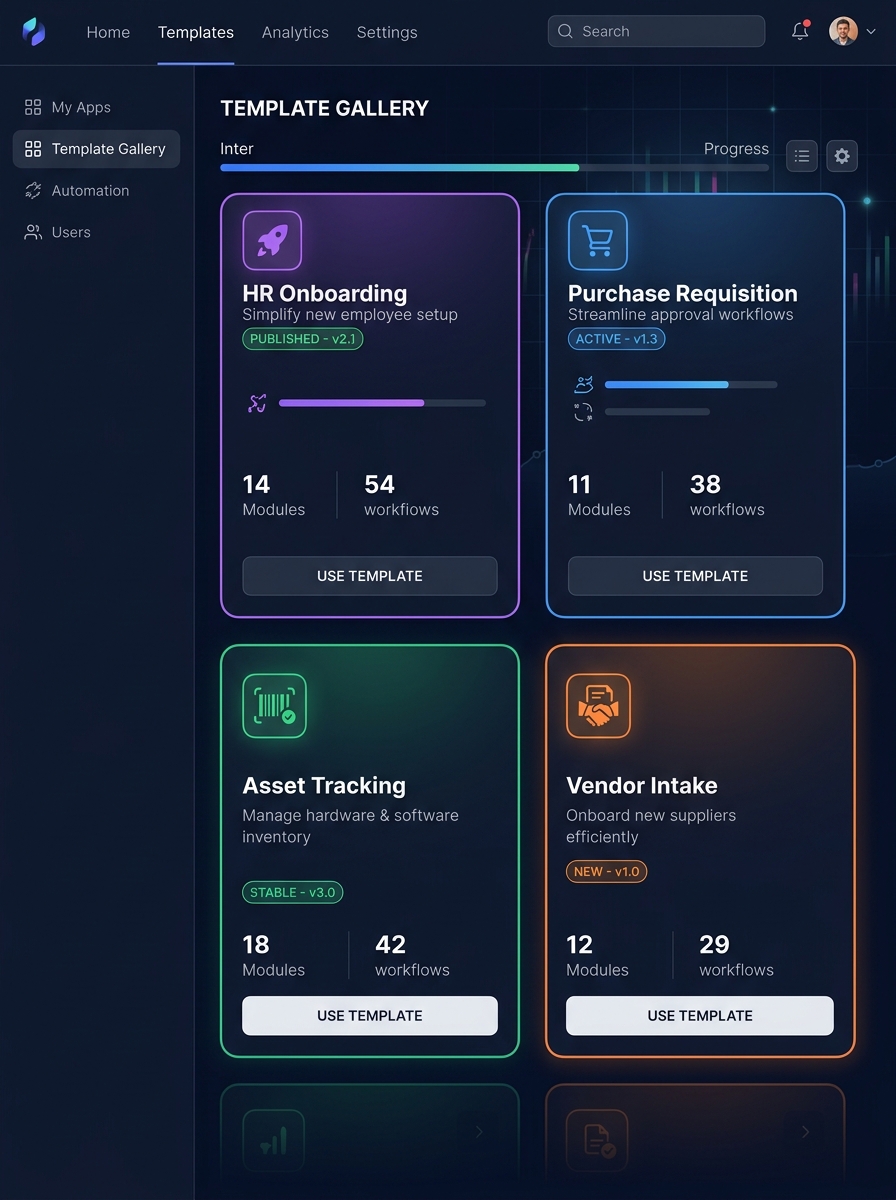Focus the Search input field

(656, 31)
